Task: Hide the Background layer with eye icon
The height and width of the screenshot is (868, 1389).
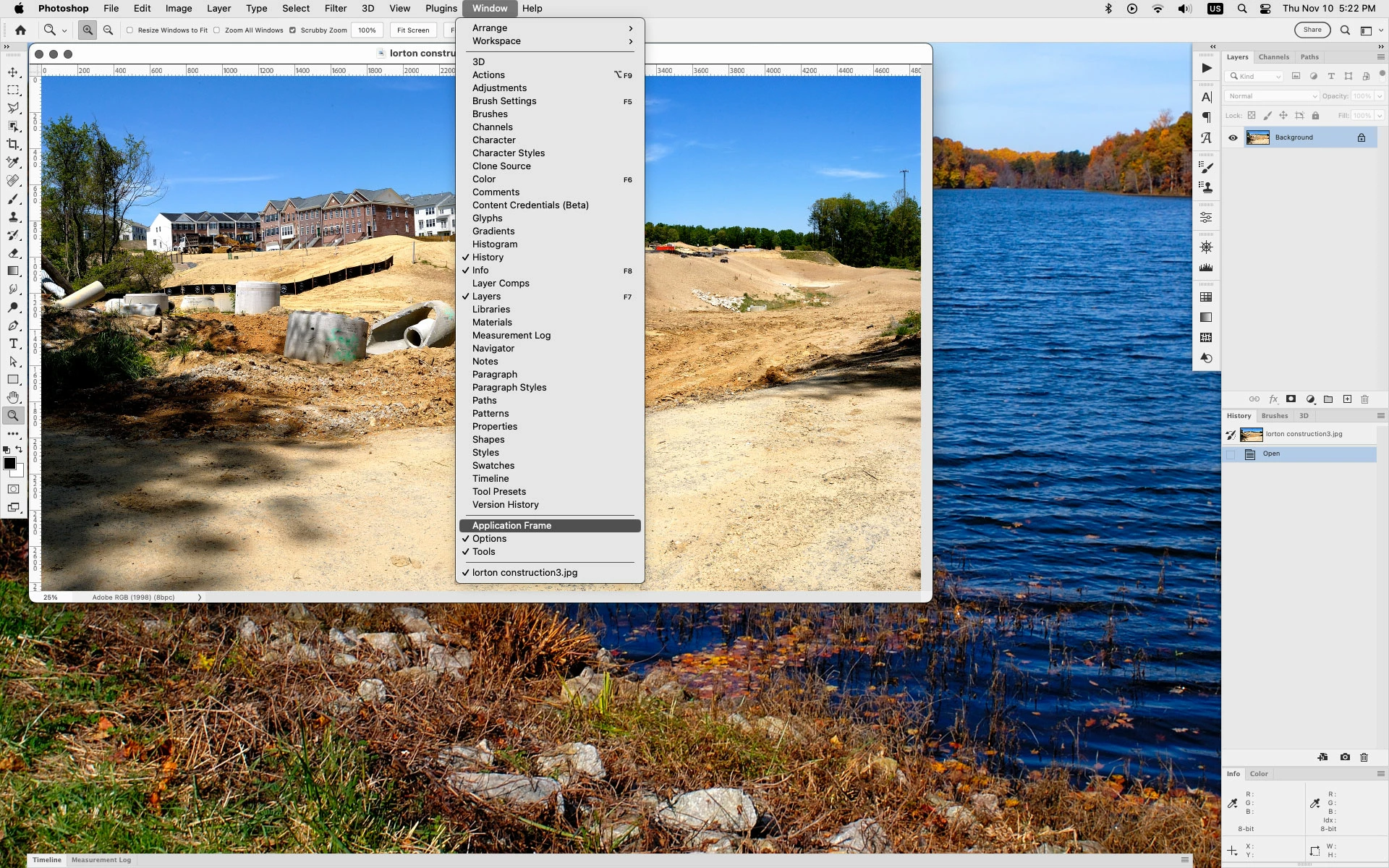Action: point(1233,137)
